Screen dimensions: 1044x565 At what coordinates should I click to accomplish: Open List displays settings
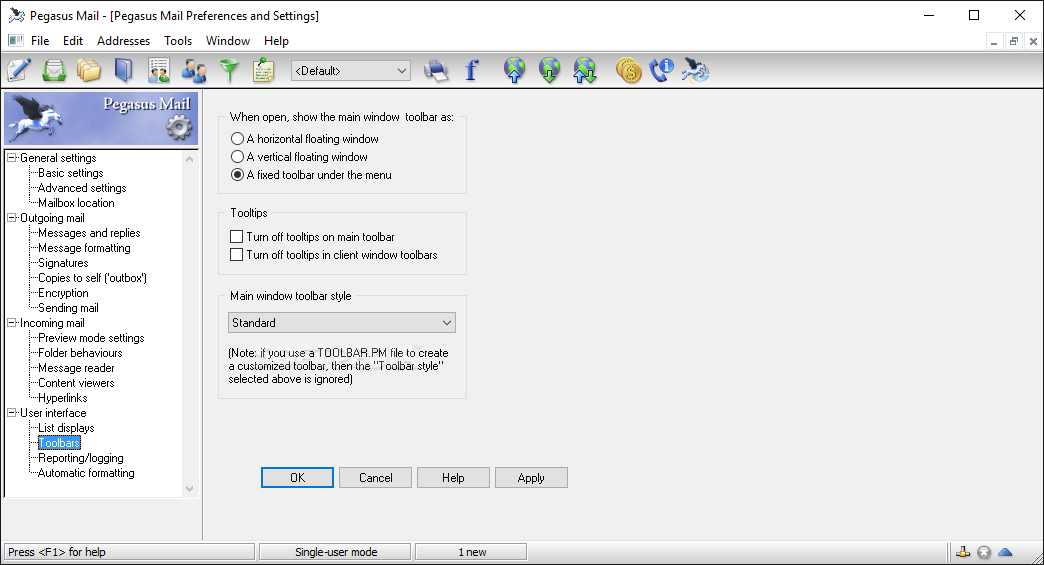click(x=66, y=428)
